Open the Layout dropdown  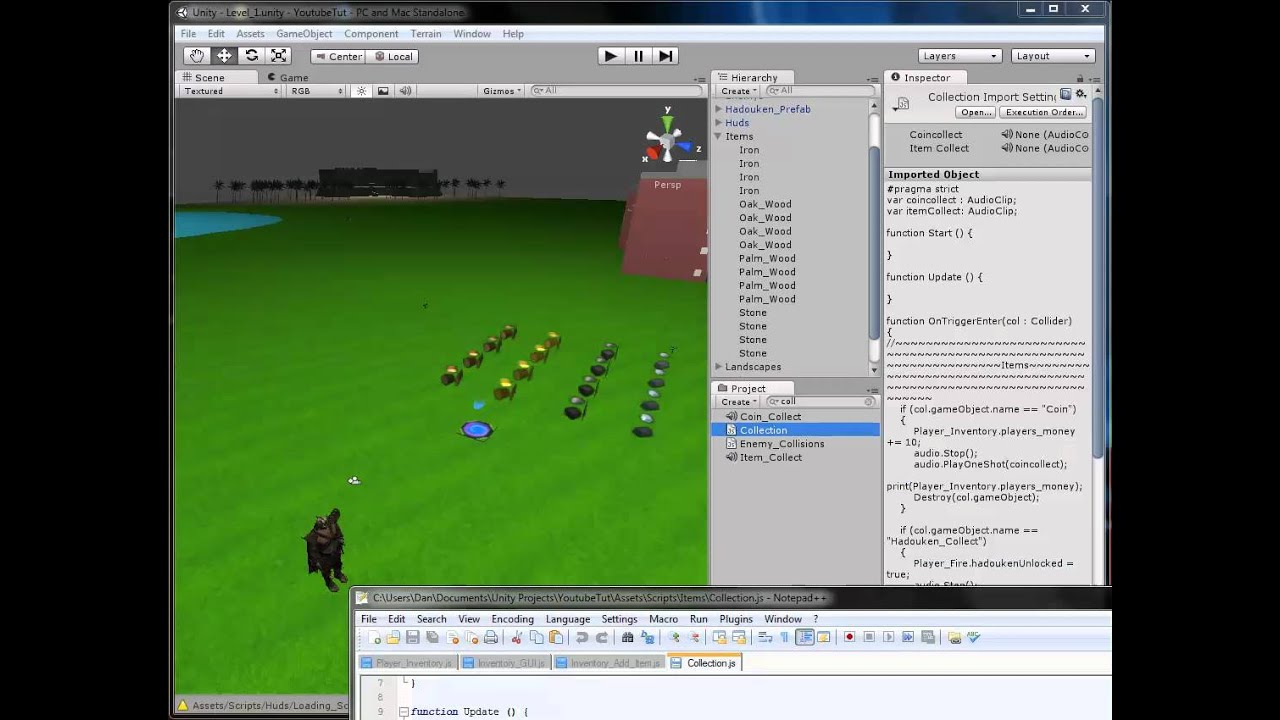(1053, 56)
